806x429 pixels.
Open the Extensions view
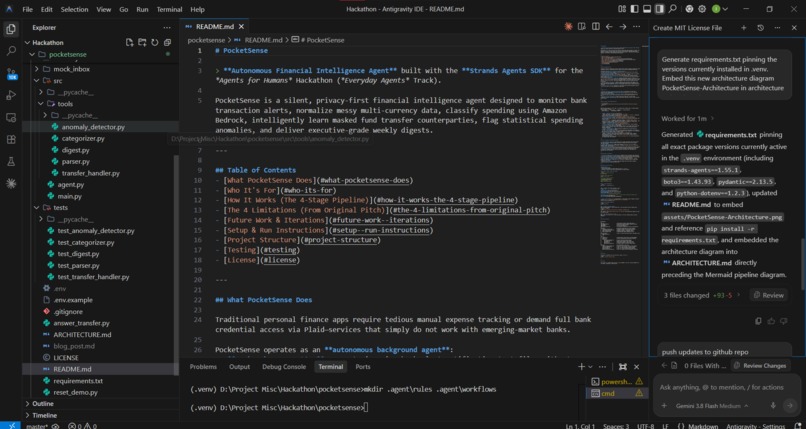pyautogui.click(x=11, y=139)
